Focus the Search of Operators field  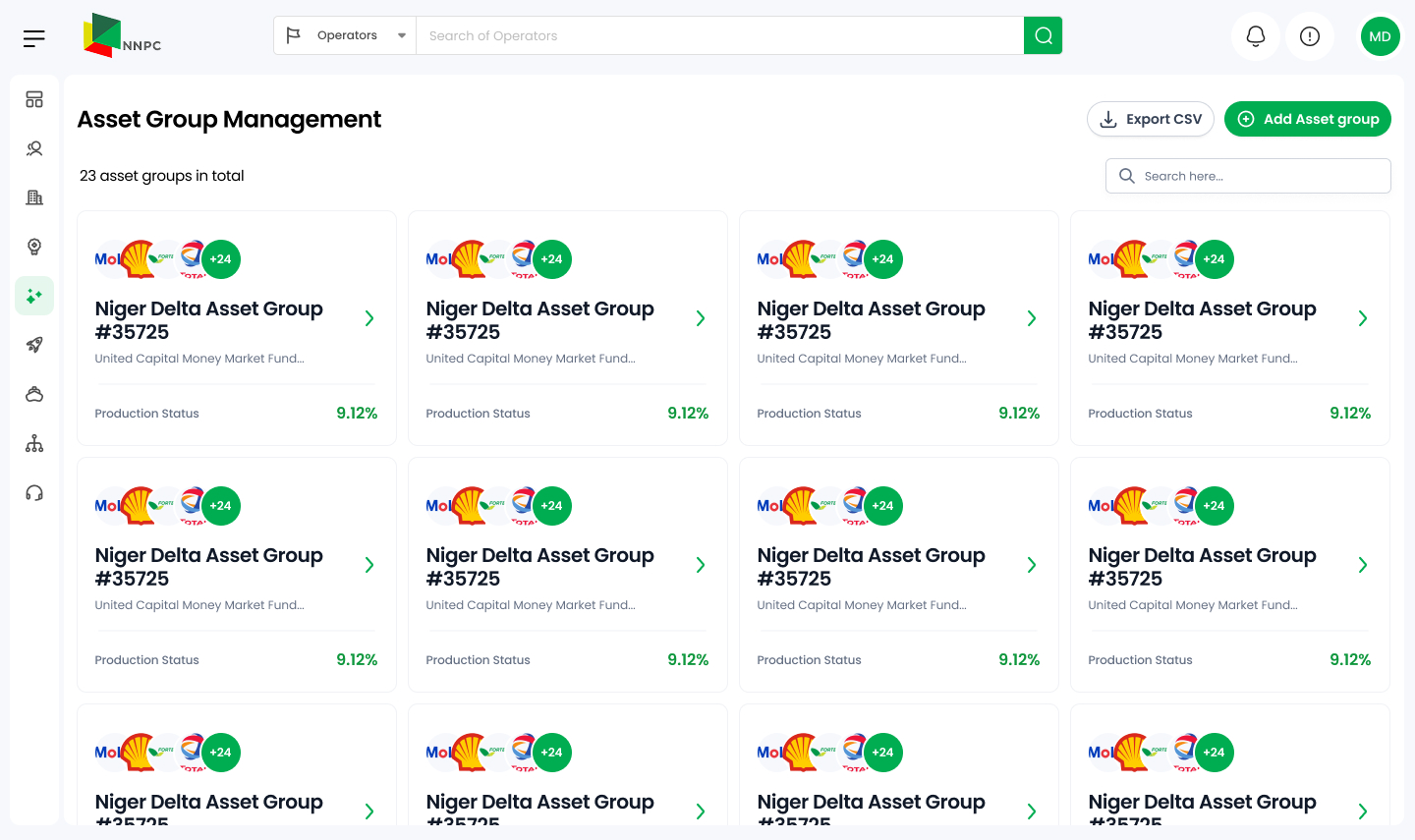tap(719, 35)
